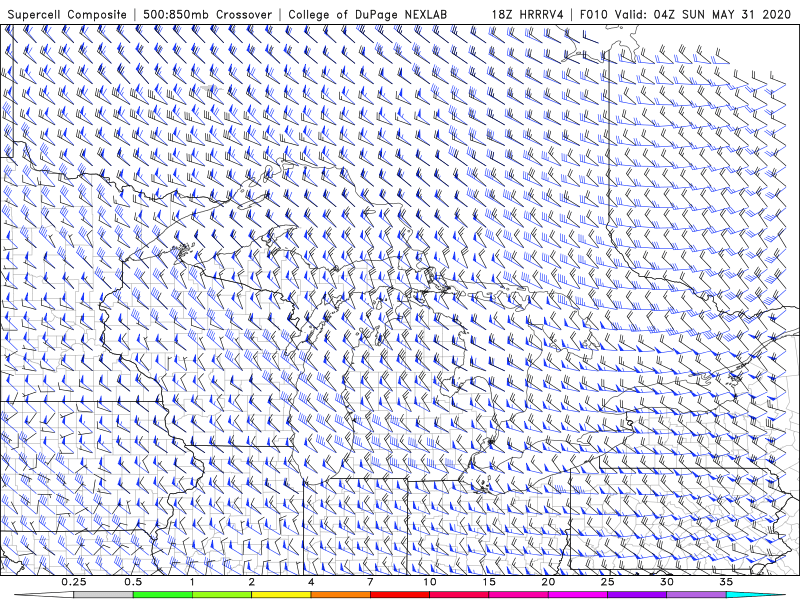
Task: Click the legend value 30 label
Action: point(667,582)
